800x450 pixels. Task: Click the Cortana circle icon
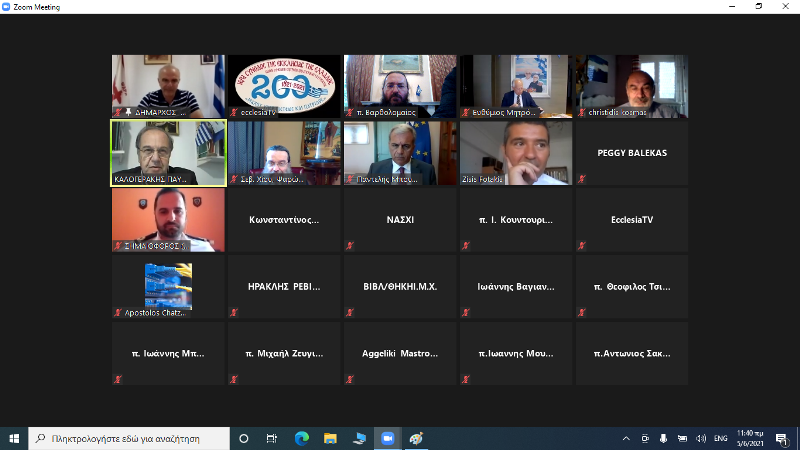pyautogui.click(x=243, y=438)
